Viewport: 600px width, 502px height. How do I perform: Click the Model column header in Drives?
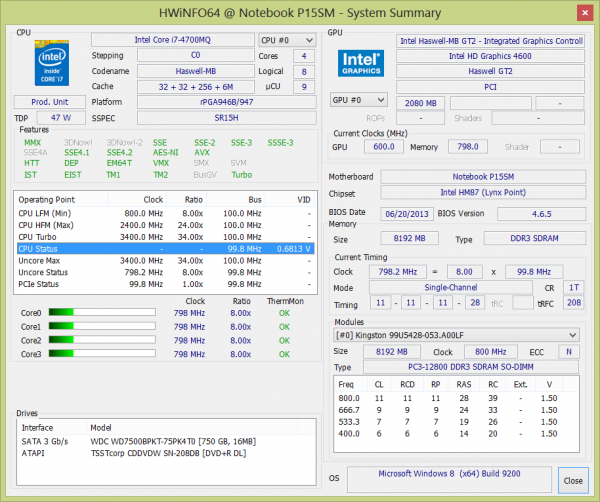(x=192, y=427)
